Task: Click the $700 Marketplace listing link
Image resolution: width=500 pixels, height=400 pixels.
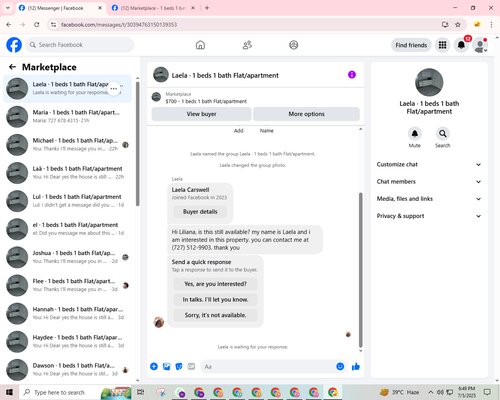Action: click(206, 101)
